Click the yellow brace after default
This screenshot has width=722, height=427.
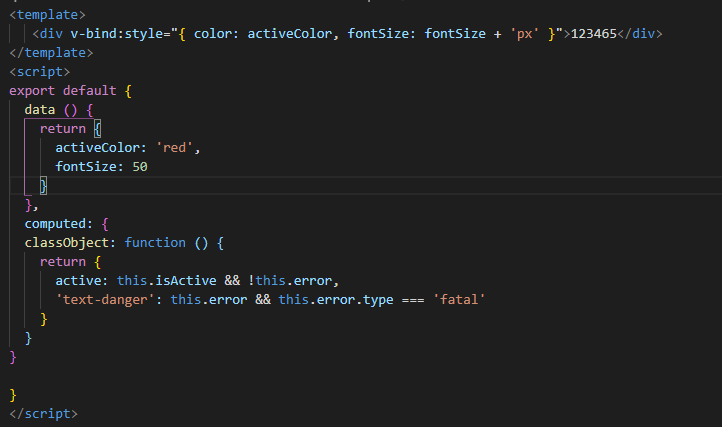pyautogui.click(x=128, y=91)
